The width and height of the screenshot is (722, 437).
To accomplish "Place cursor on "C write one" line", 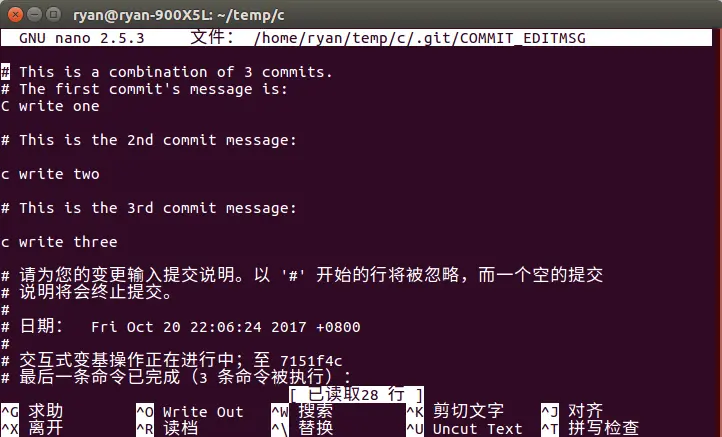I will [x=50, y=106].
